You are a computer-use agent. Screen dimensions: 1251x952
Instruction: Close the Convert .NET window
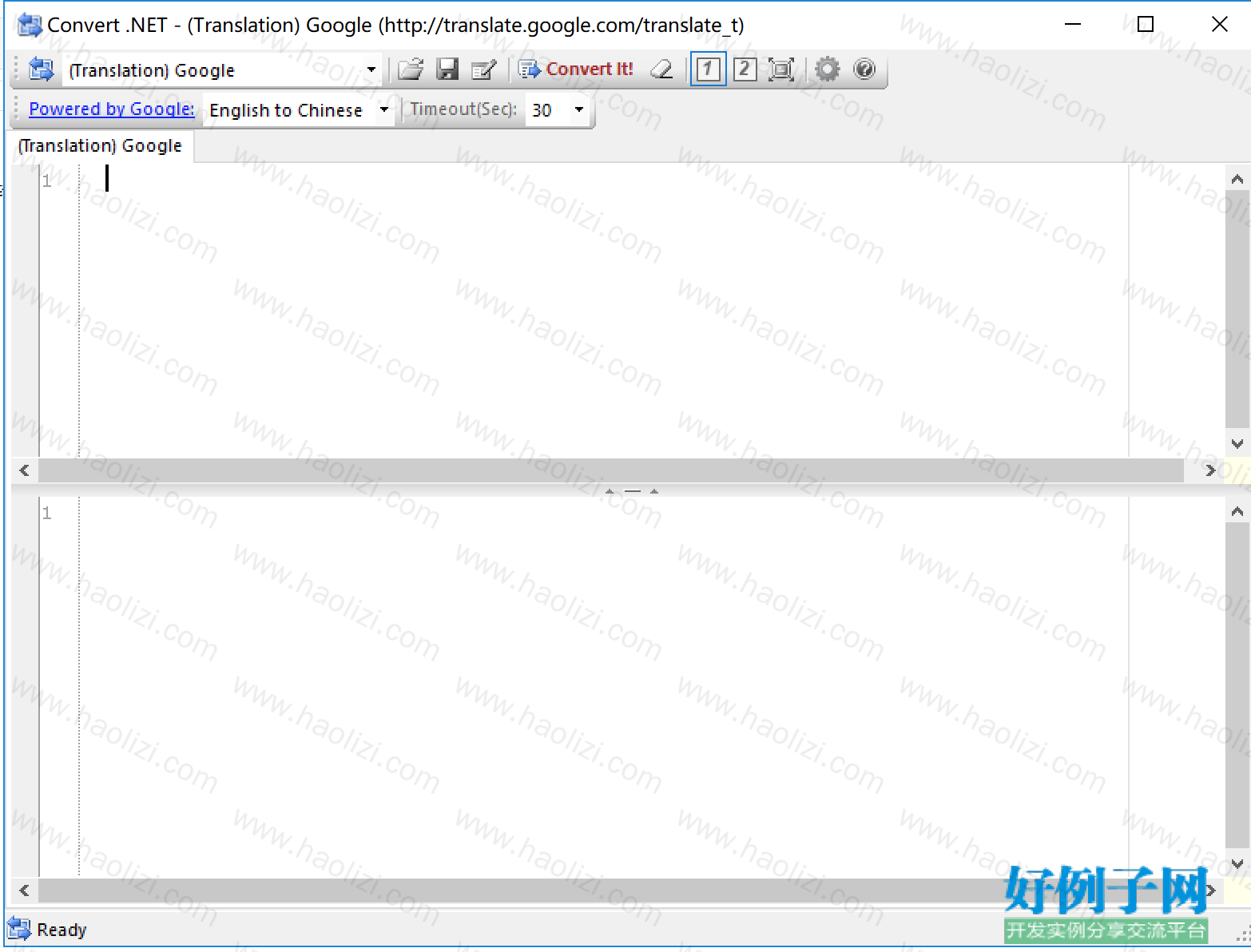pyautogui.click(x=1219, y=25)
